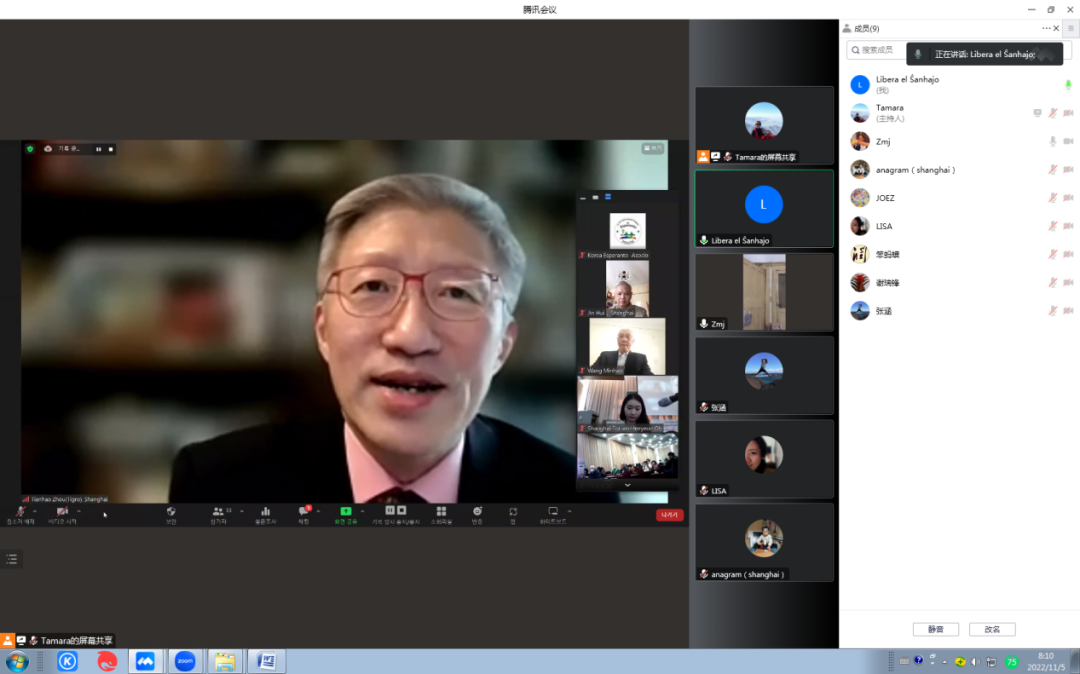Start video with the shared Zoom camera icon
The height and width of the screenshot is (674, 1080).
(62, 512)
